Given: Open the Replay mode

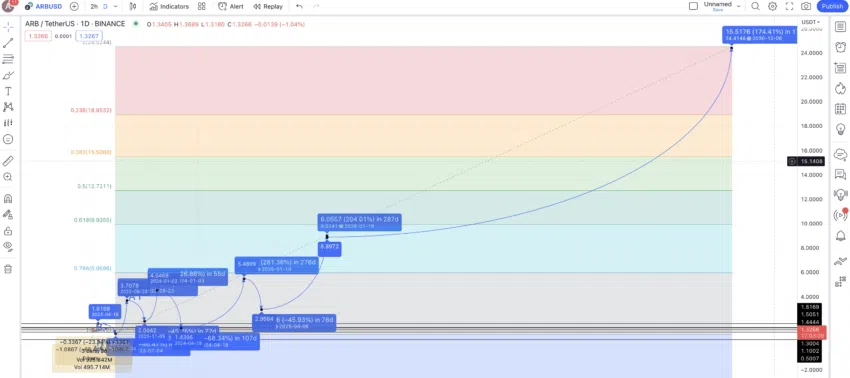Looking at the screenshot, I should click(x=268, y=7).
